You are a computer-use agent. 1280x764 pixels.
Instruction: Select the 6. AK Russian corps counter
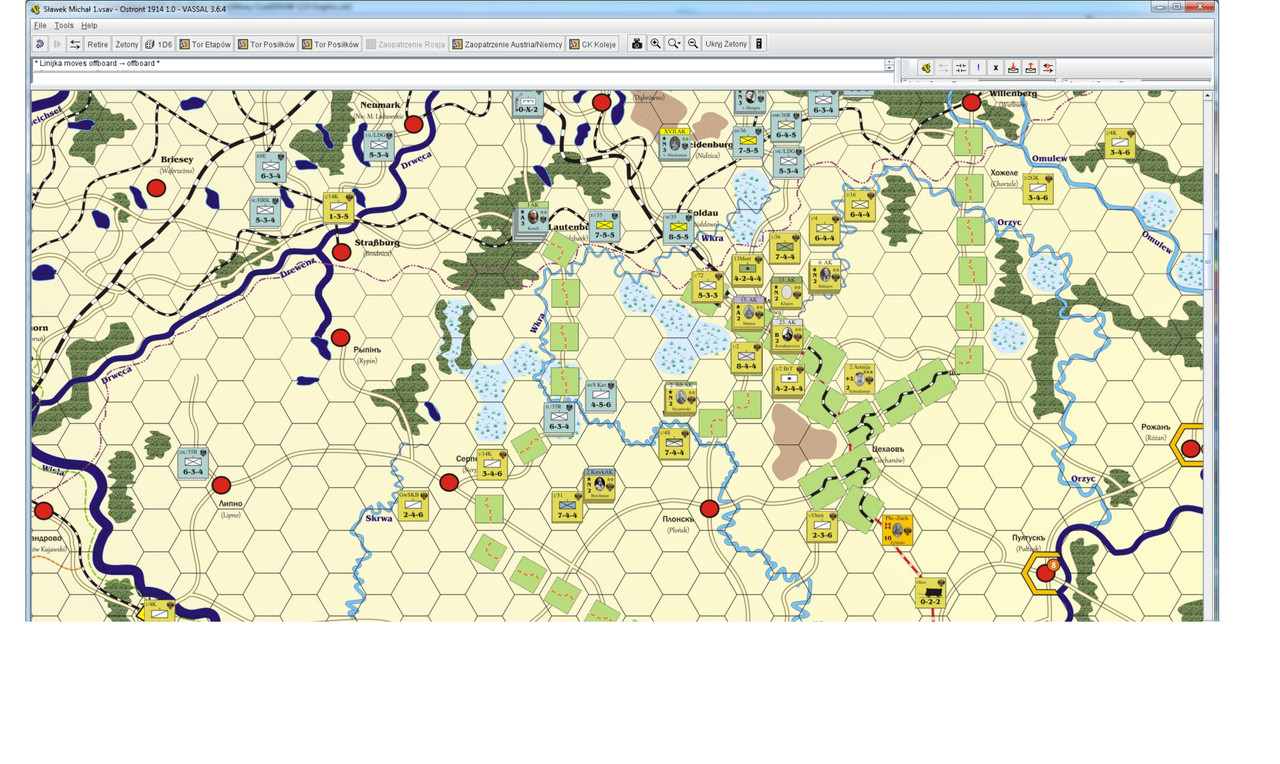coord(827,275)
